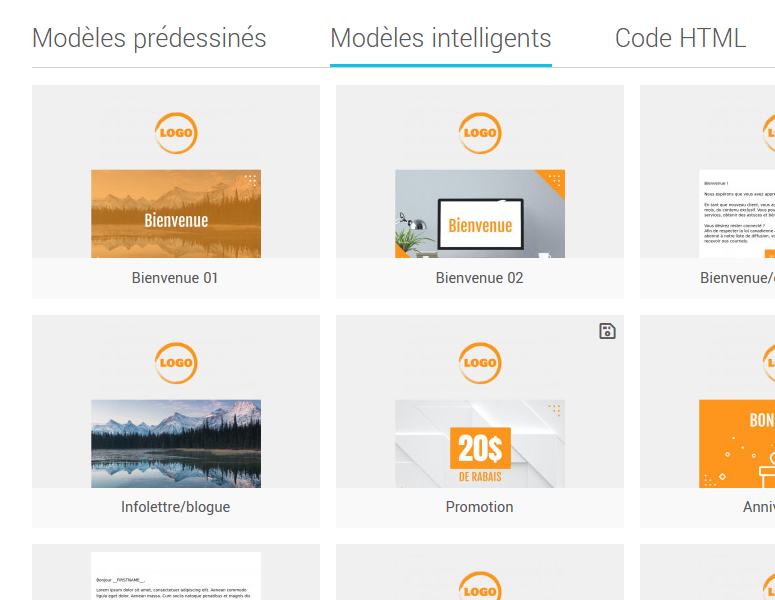Click the logo icon in Infolettre/blogue card
This screenshot has height=600, width=775.
[x=176, y=363]
